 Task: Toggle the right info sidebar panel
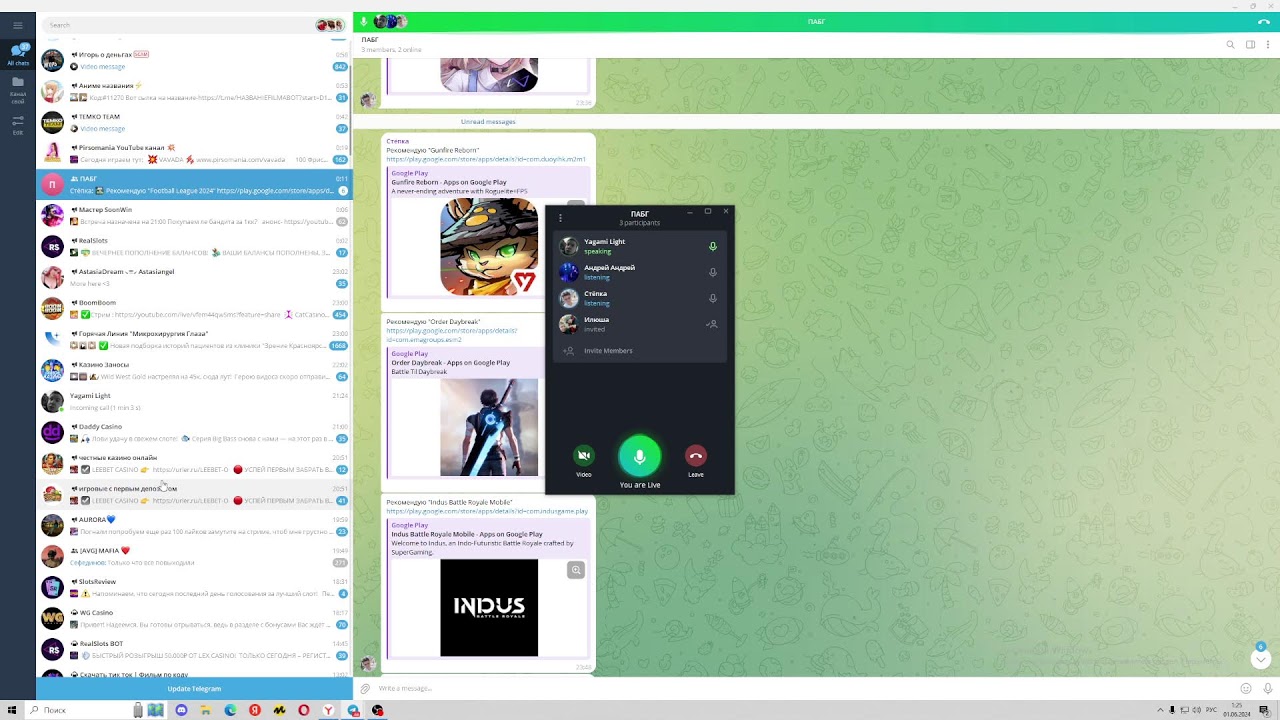[1250, 44]
